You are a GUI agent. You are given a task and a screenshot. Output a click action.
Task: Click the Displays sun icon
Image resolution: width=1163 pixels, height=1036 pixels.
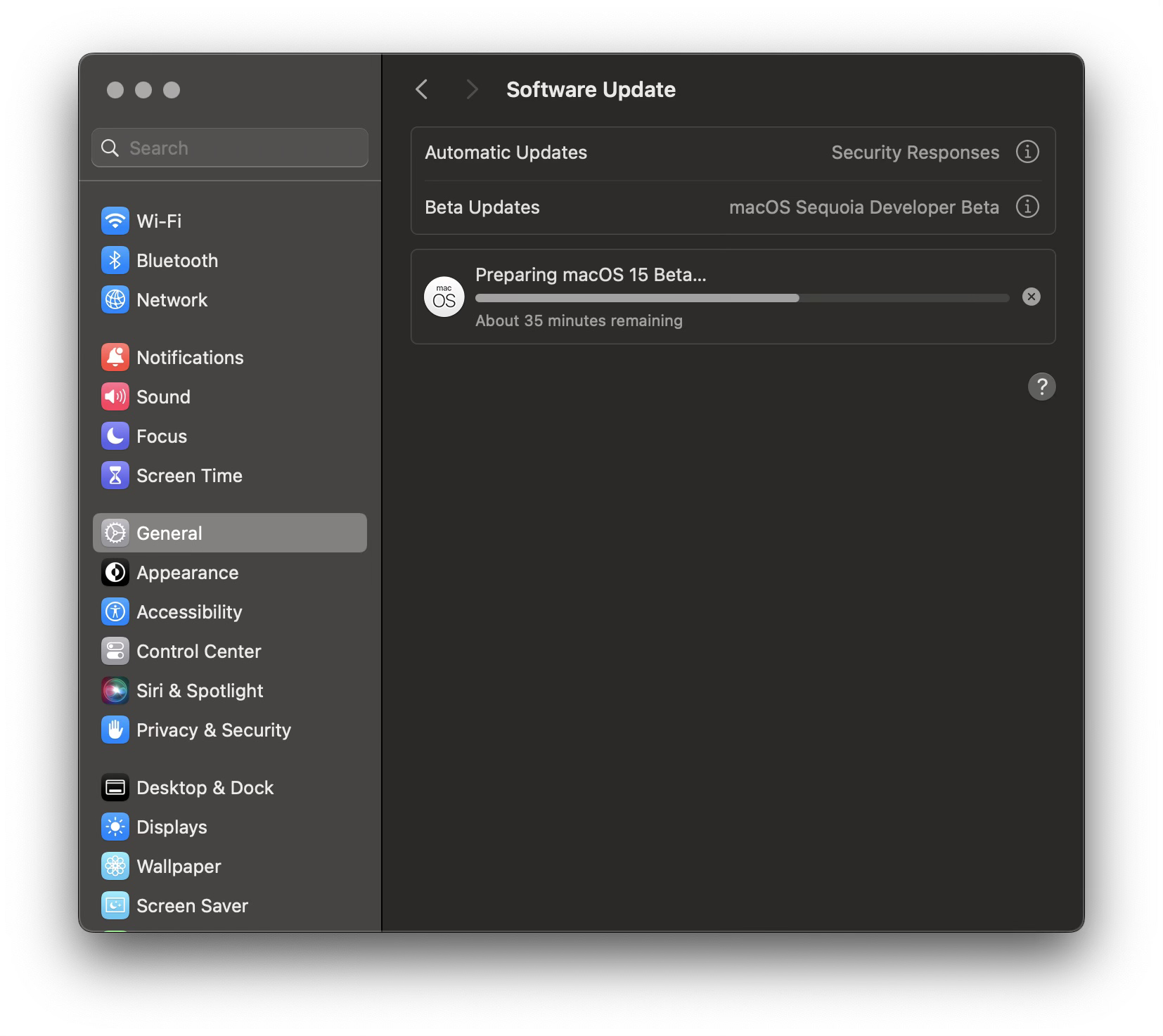[115, 827]
